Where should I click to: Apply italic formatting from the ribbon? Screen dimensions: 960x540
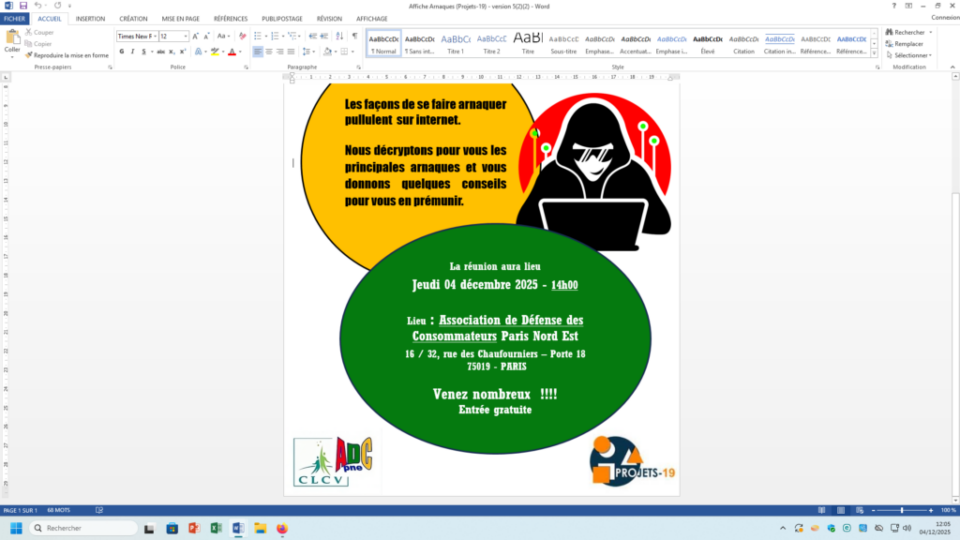(x=133, y=51)
